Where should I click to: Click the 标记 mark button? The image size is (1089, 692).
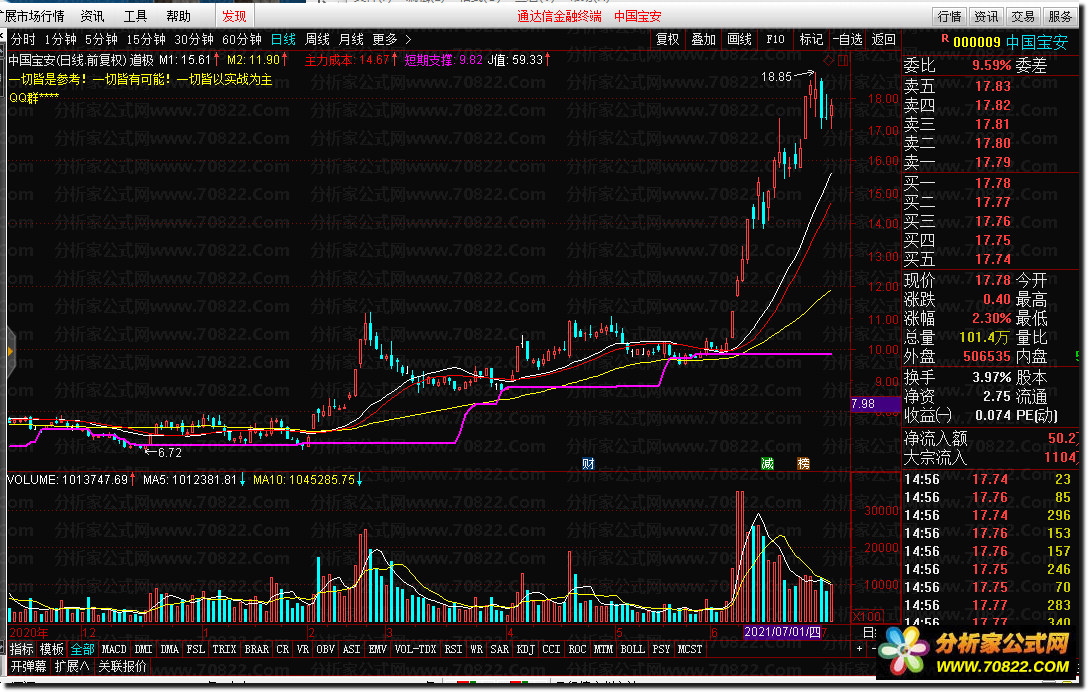click(x=811, y=40)
